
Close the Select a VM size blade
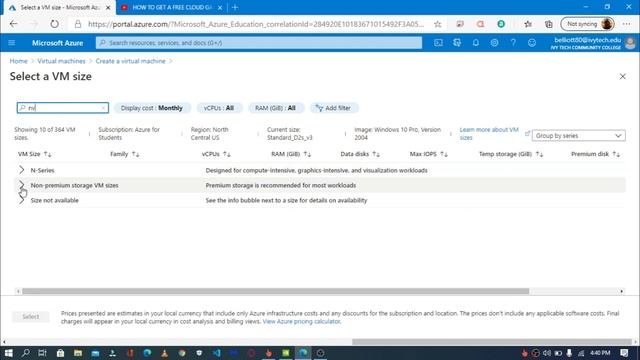(x=622, y=76)
